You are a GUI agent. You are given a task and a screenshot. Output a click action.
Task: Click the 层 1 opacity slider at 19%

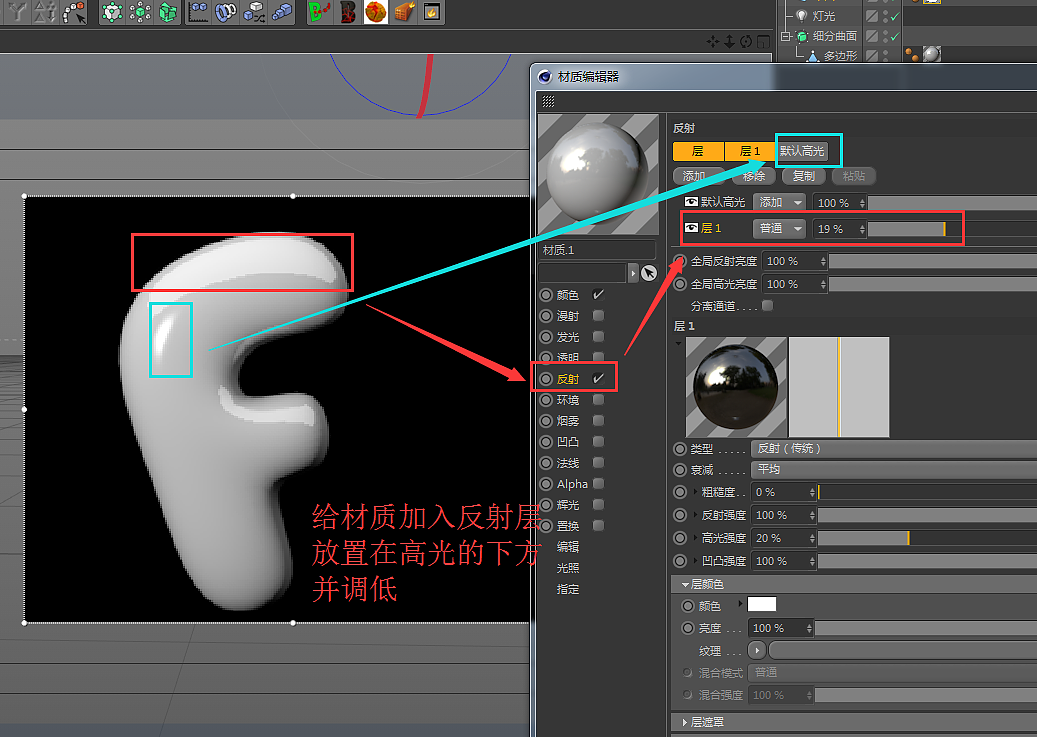pos(952,229)
